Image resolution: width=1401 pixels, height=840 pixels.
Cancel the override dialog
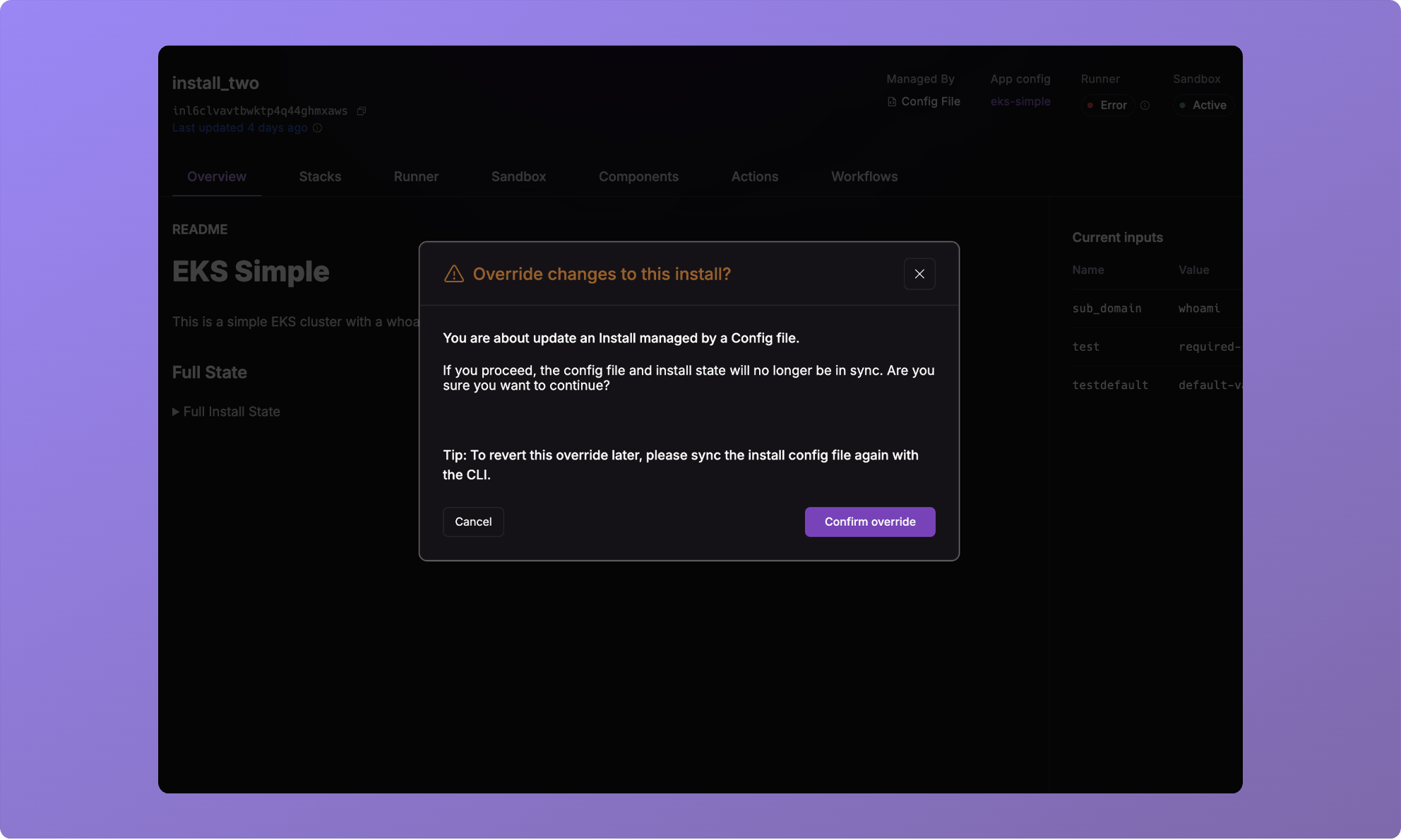tap(473, 522)
